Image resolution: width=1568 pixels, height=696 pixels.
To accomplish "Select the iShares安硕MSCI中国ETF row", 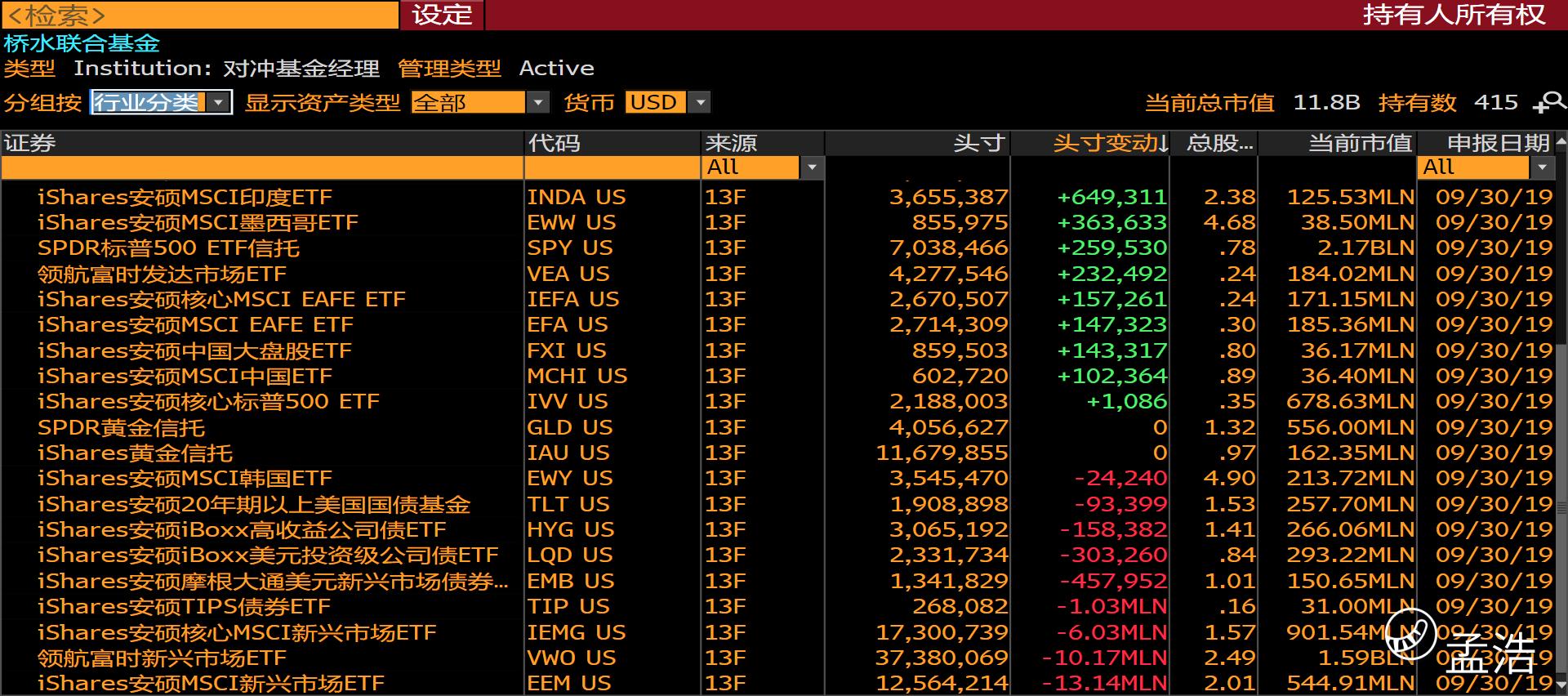I will 778,376.
